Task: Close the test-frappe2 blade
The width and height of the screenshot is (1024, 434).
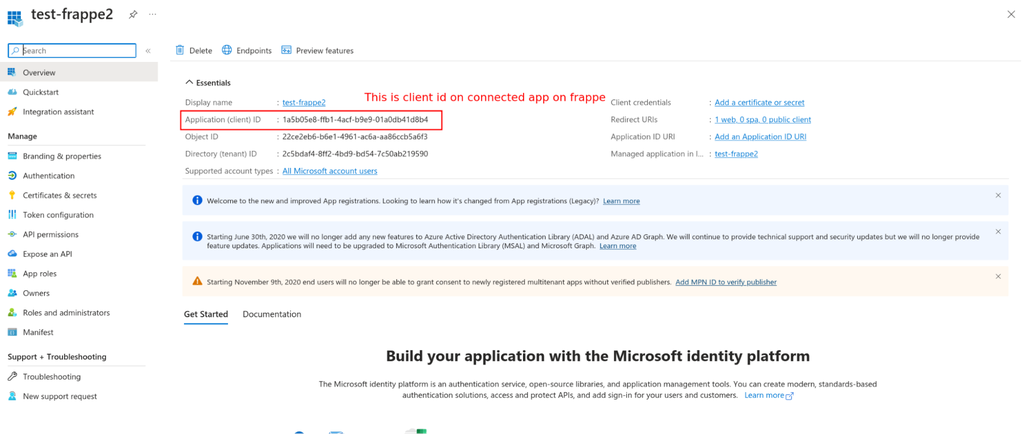Action: coord(1011,14)
